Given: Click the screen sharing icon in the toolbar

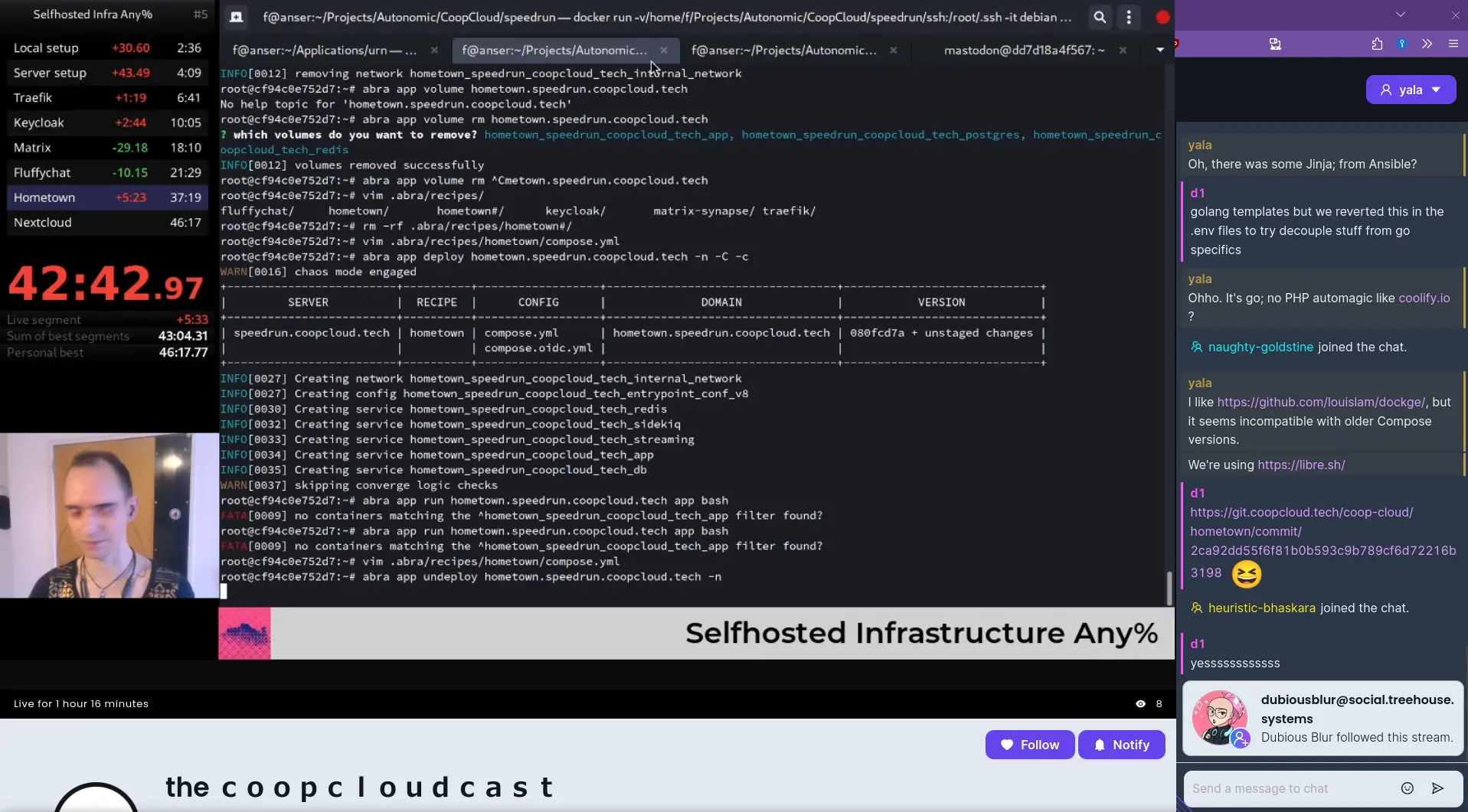Looking at the screenshot, I should 1276,45.
